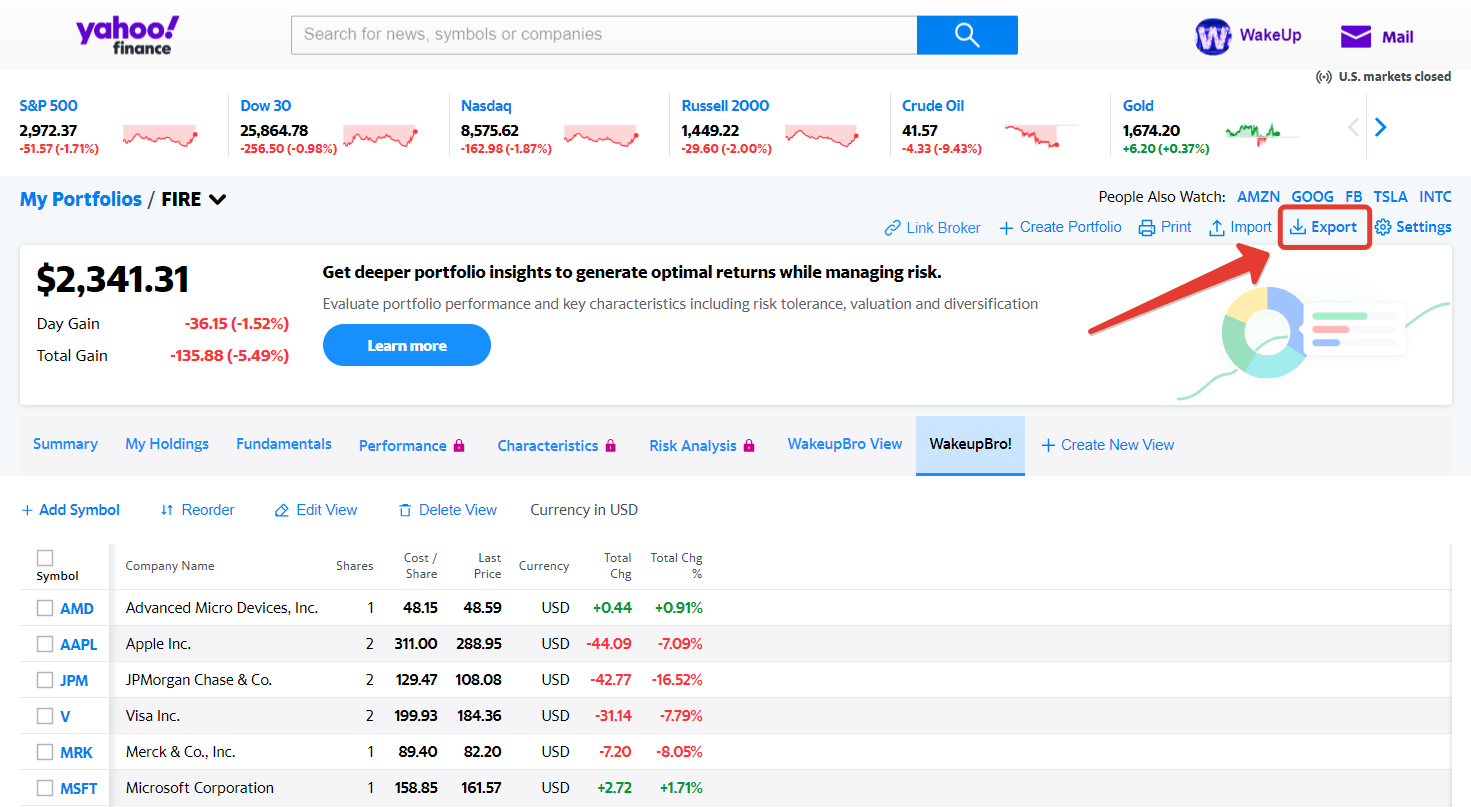Click the previous arrow in market ticker
This screenshot has height=807, width=1471.
(1354, 127)
